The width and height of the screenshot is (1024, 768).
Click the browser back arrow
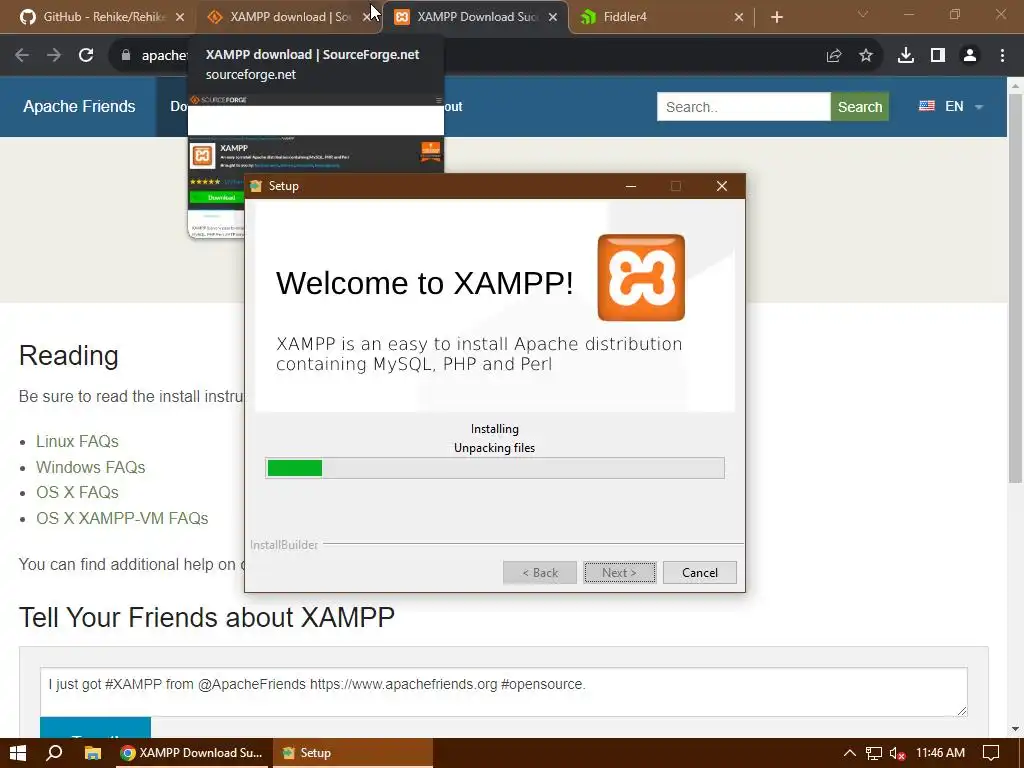(x=22, y=56)
